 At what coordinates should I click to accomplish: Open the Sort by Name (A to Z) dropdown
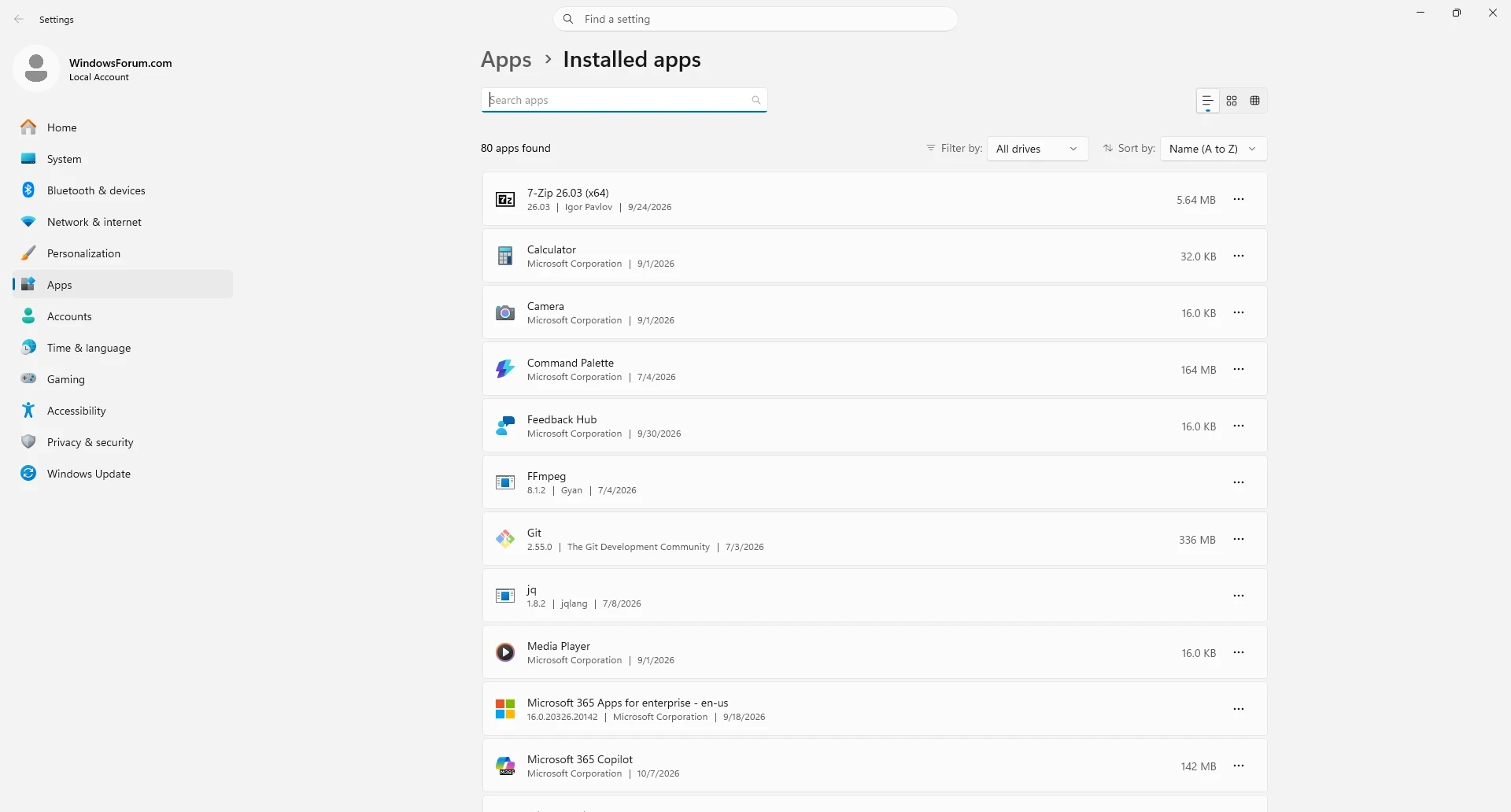[1214, 149]
